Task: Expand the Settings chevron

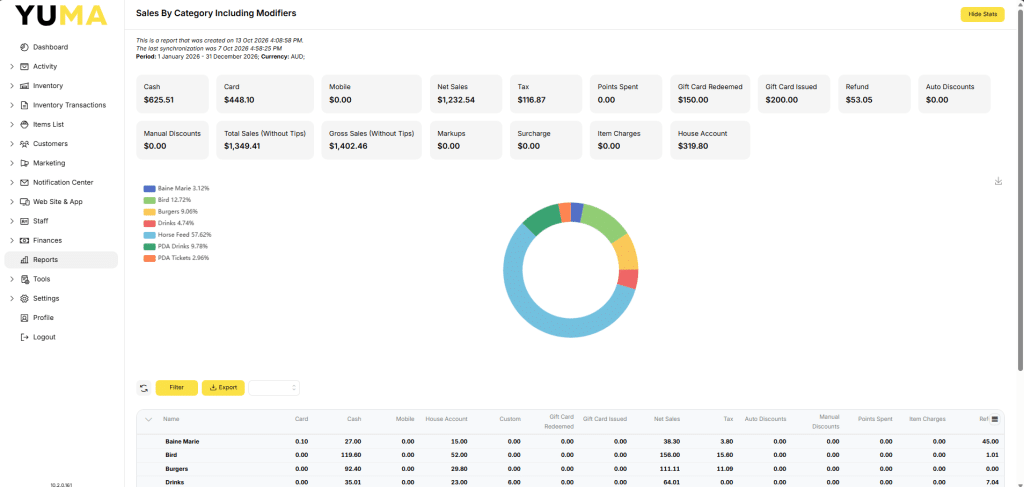Action: tap(12, 298)
